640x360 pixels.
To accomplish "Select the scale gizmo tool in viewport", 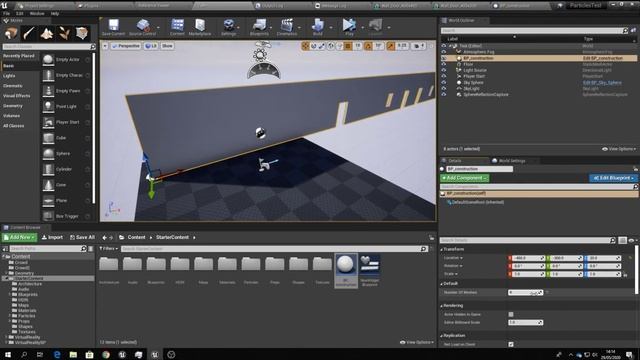I will point(322,46).
